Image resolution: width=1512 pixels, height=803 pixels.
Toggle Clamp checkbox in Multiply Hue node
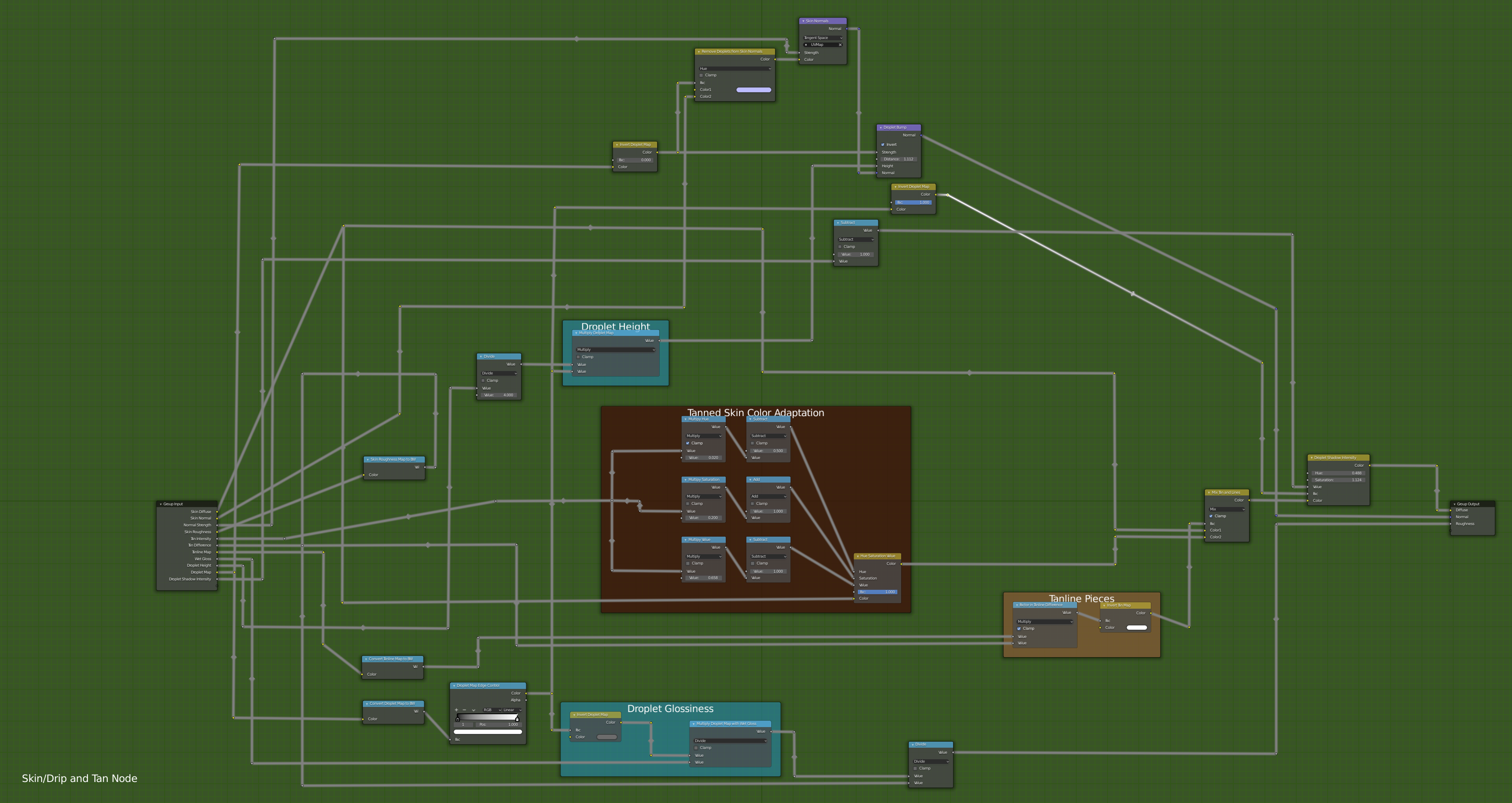click(688, 443)
